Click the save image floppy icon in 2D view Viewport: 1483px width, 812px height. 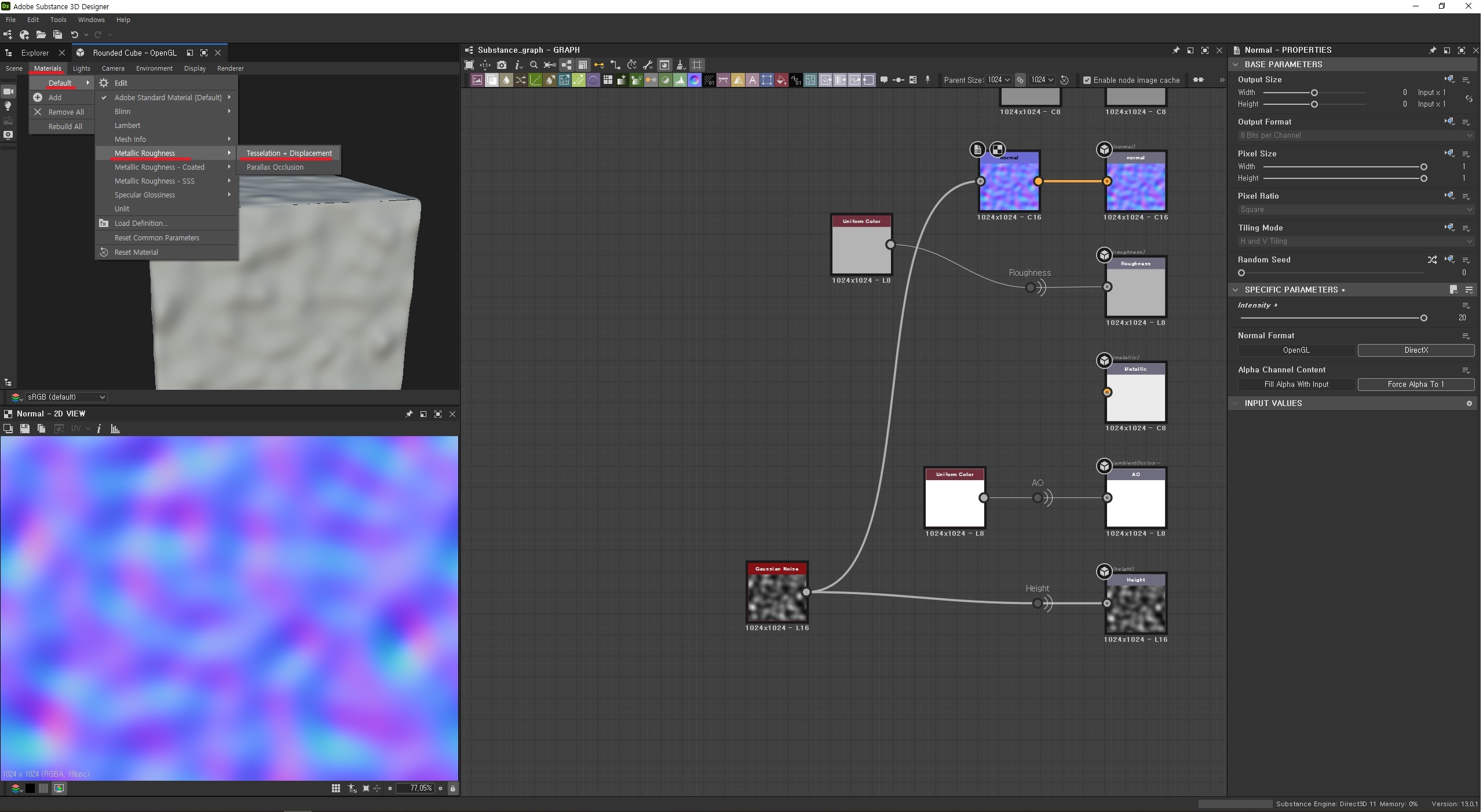(x=24, y=429)
